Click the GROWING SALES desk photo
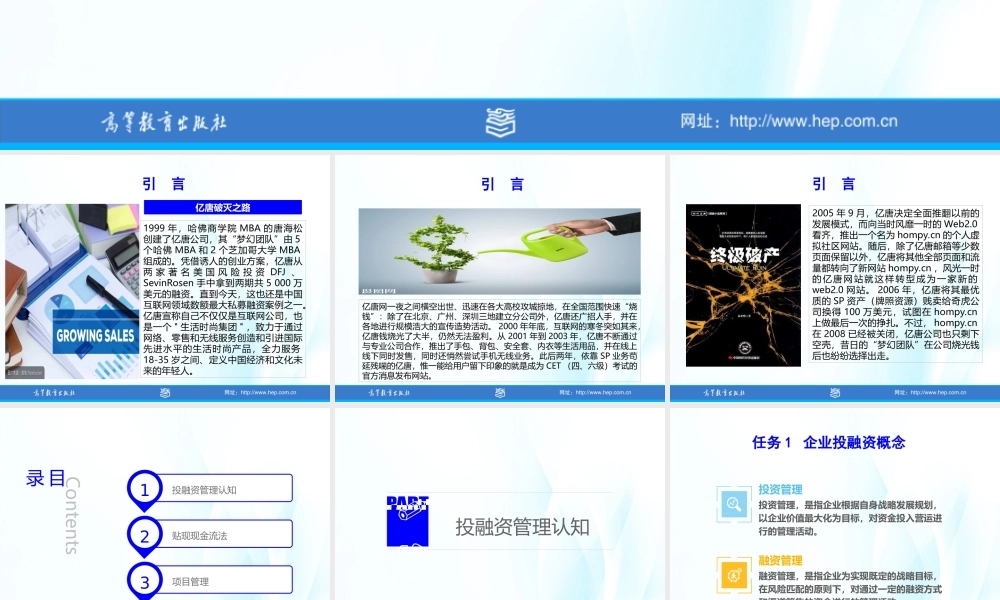The height and width of the screenshot is (600, 1000). (x=71, y=290)
